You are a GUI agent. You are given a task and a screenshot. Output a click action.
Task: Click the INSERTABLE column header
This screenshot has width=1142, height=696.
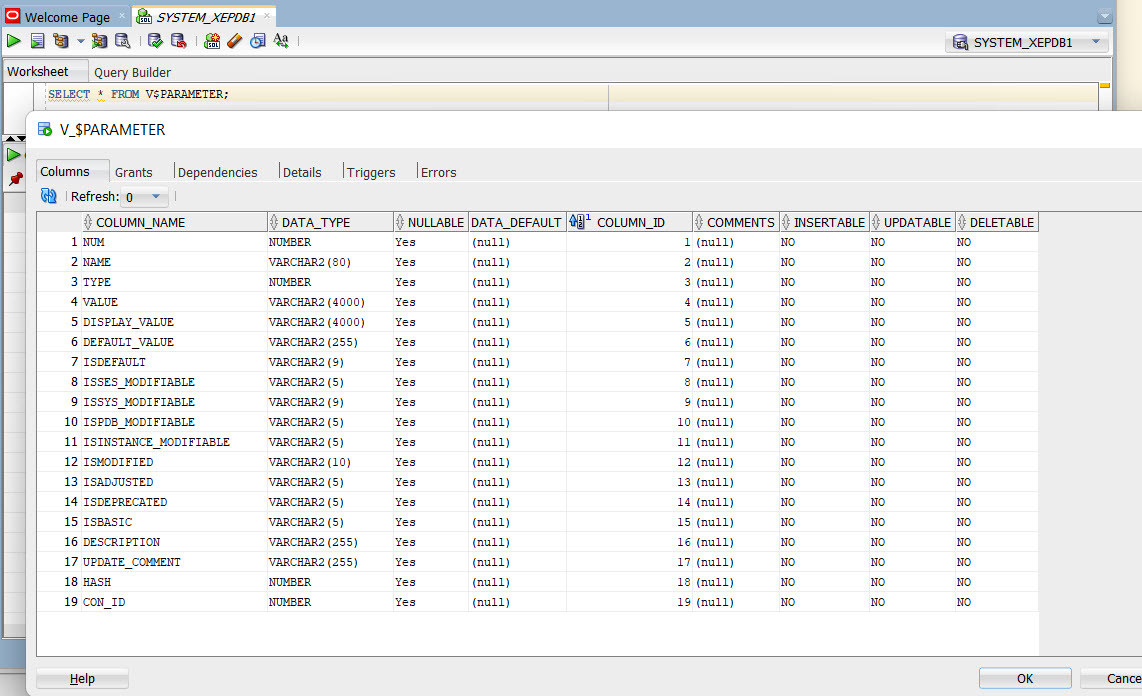point(824,222)
